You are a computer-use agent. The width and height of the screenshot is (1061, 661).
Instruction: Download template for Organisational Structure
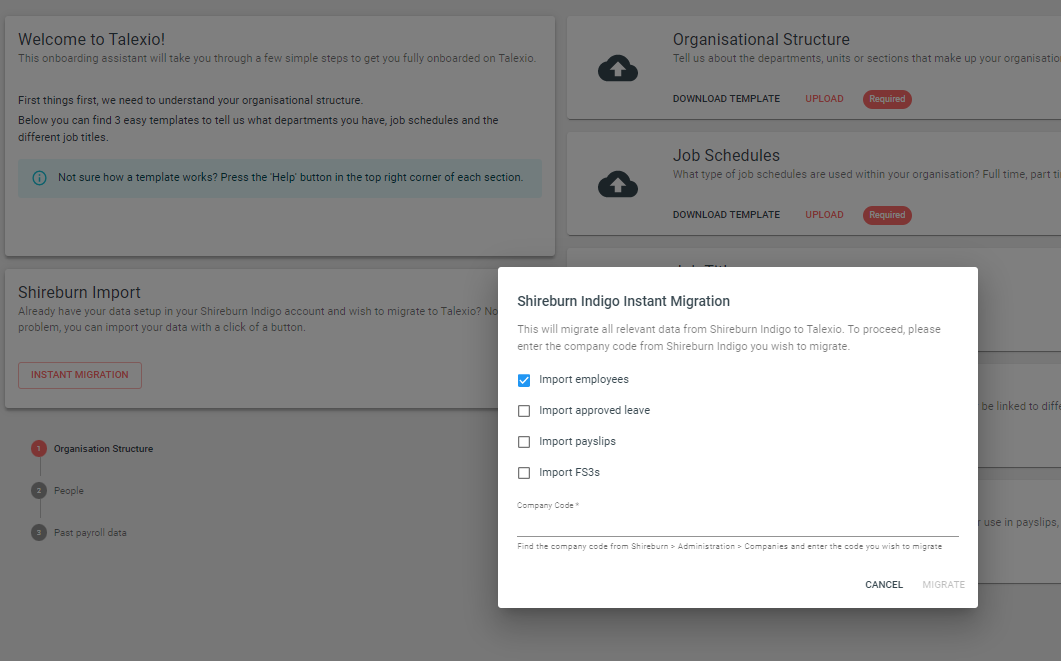coord(726,99)
